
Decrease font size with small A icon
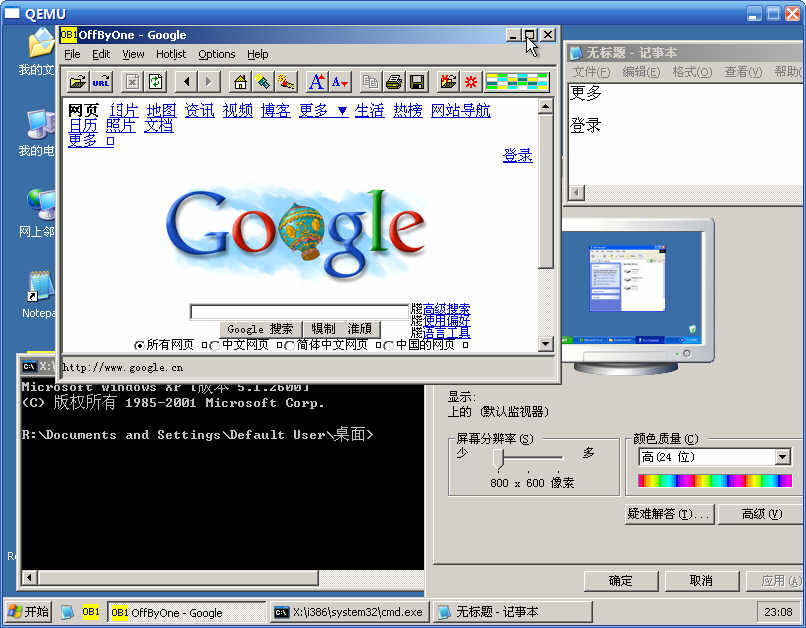(x=340, y=82)
